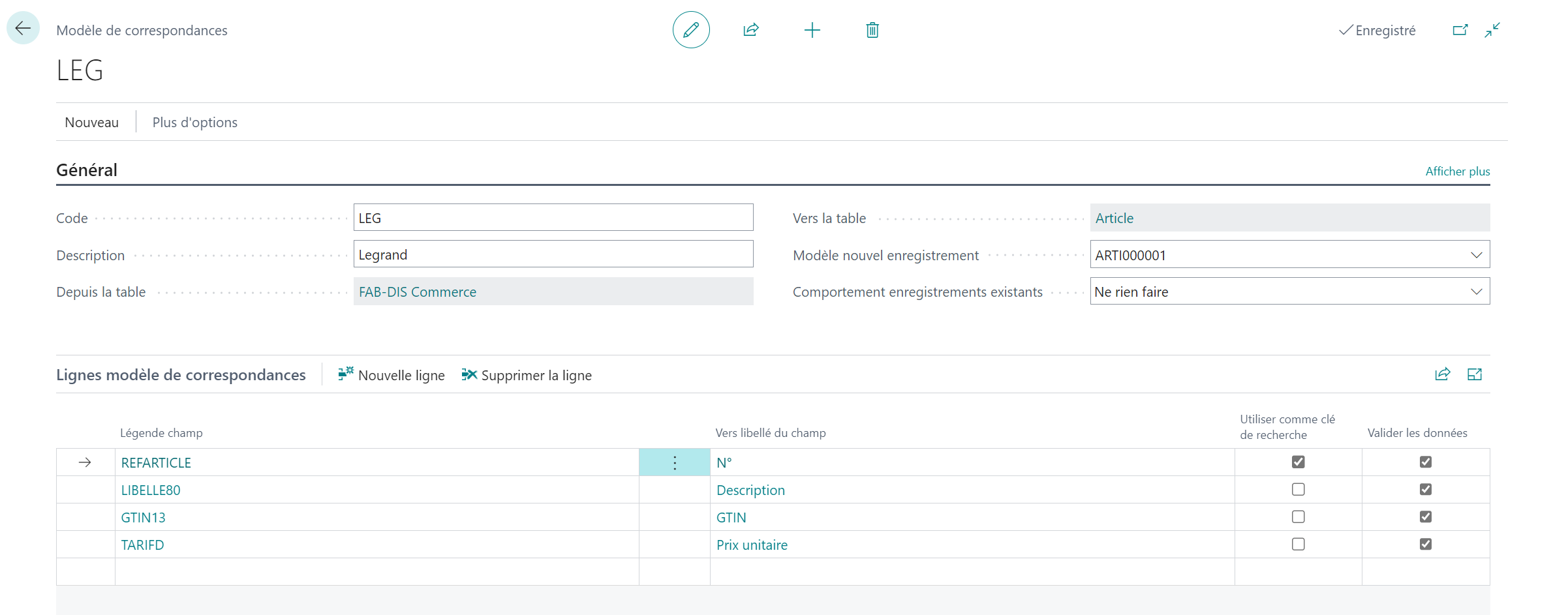Click into the Description input field
This screenshot has width=1568, height=615.
553,254
